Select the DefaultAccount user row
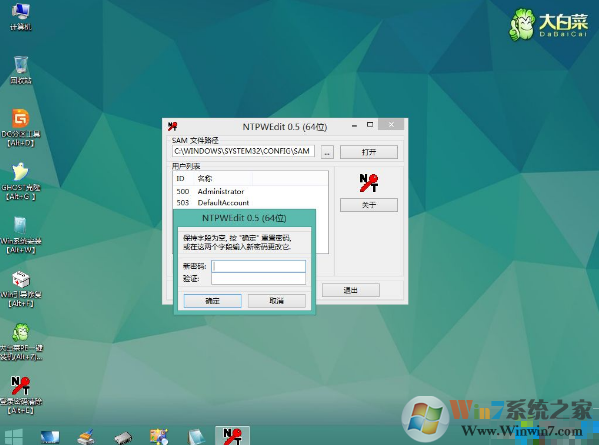Screen dimensions: 599x445 (250, 203)
